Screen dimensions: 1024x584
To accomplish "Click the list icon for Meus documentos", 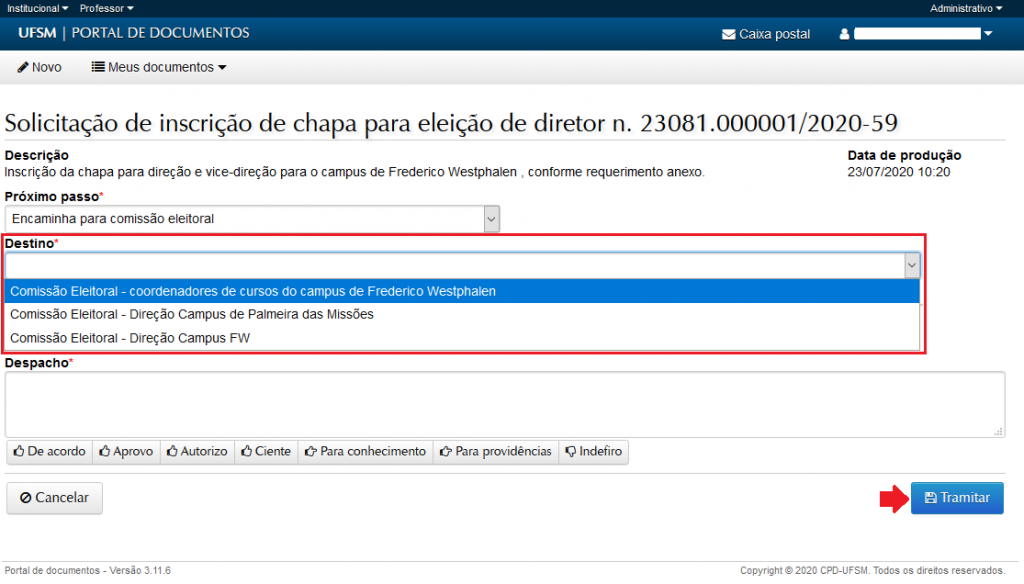I will point(98,67).
